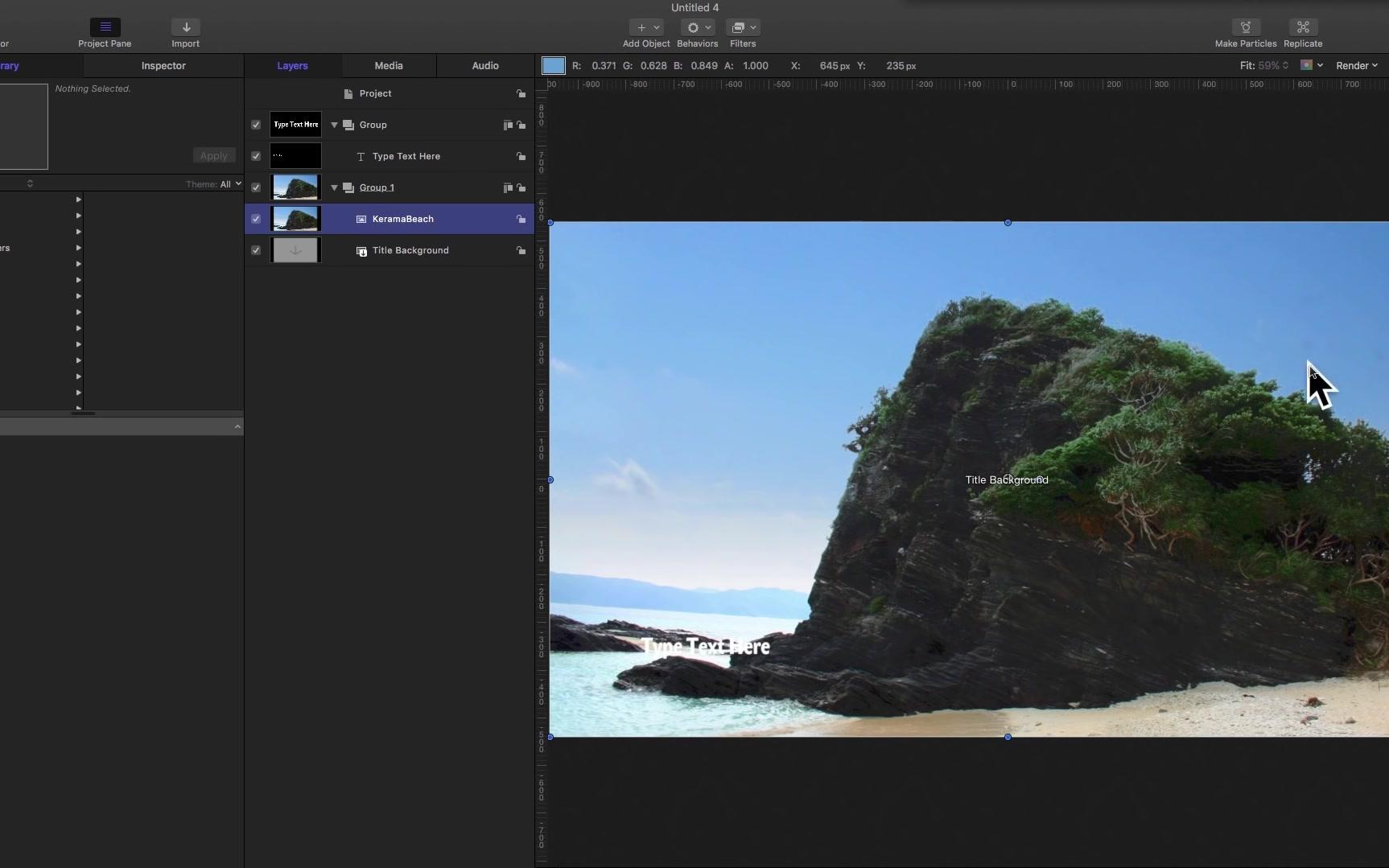Open the Inspector tab
This screenshot has height=868, width=1389.
pyautogui.click(x=163, y=65)
